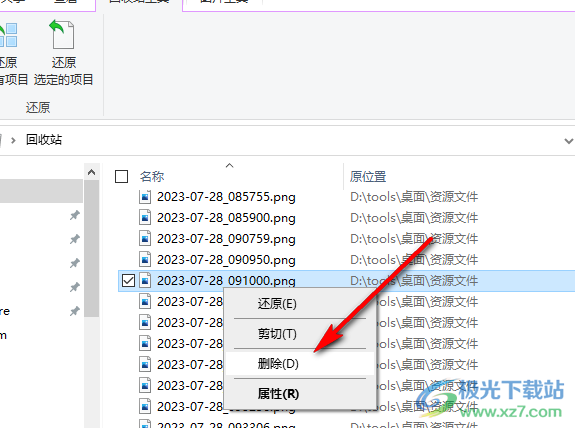The width and height of the screenshot is (575, 428).
Task: Click the Restore all items icon
Action: (x=8, y=35)
